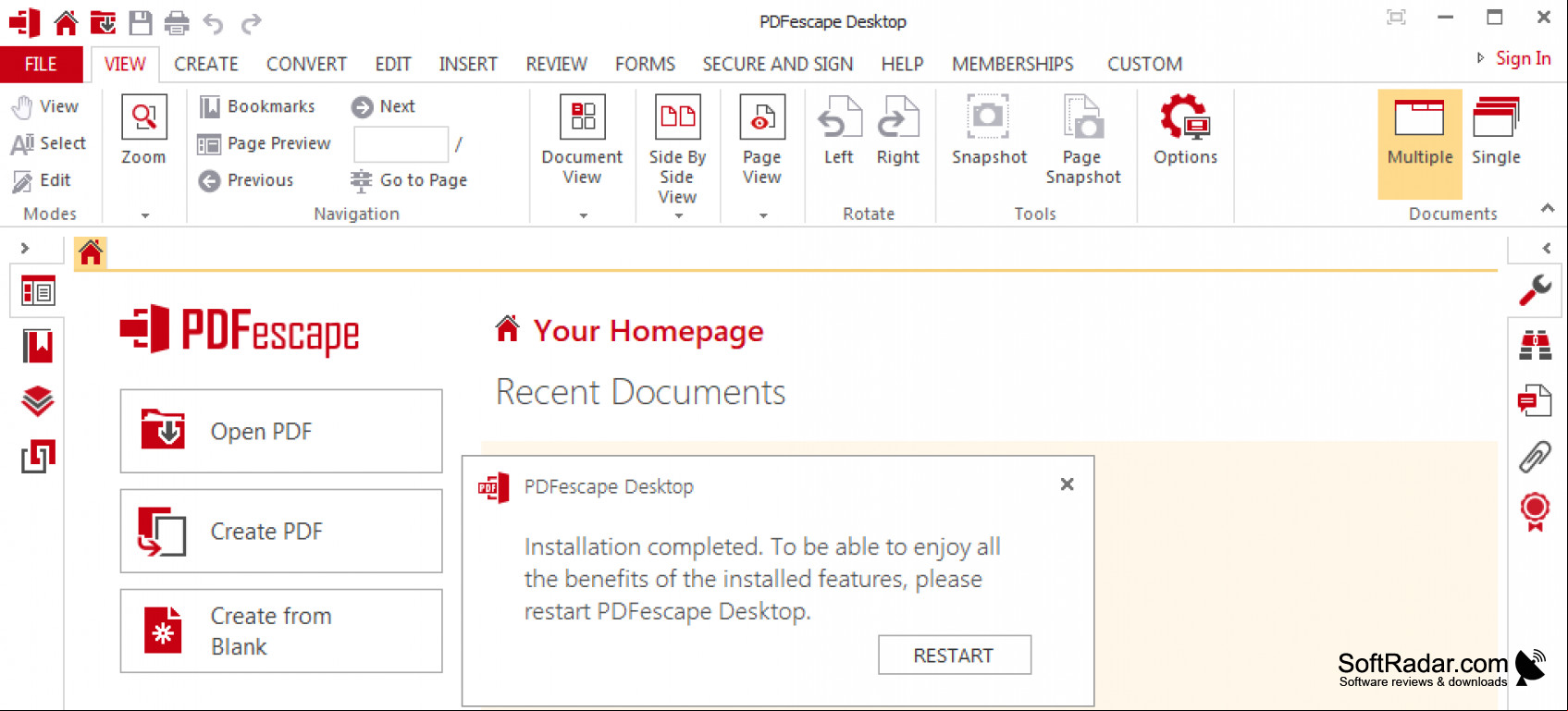The width and height of the screenshot is (1568, 711).
Task: Open the paperclip attachments panel
Action: click(x=1536, y=455)
